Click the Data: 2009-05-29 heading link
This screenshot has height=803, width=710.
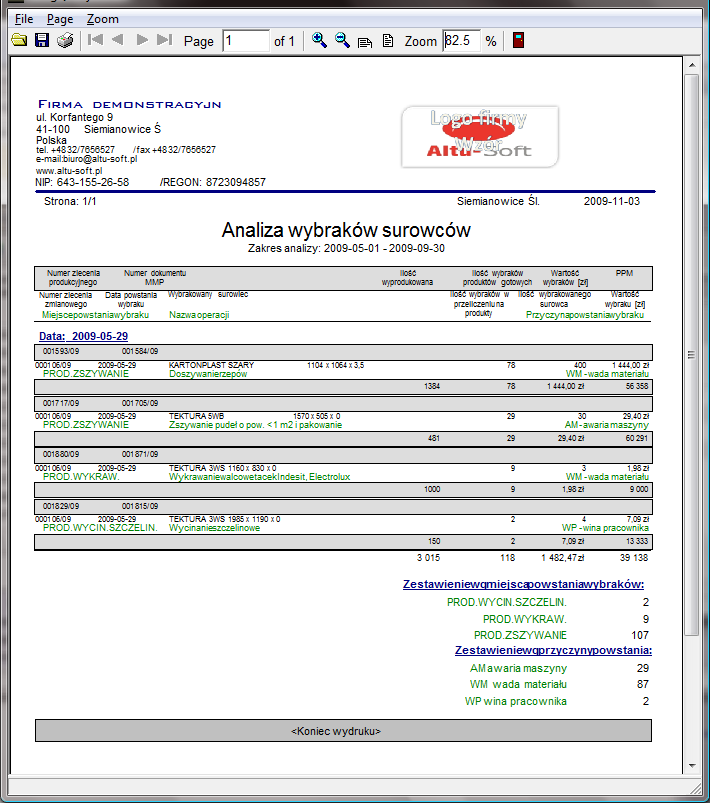click(x=83, y=336)
